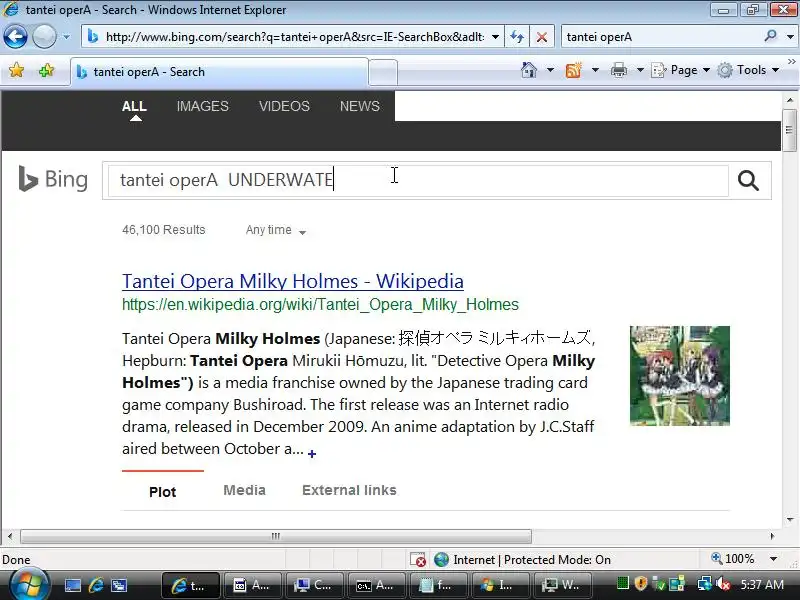Click the horizontal scrollbar thumb

(276, 536)
